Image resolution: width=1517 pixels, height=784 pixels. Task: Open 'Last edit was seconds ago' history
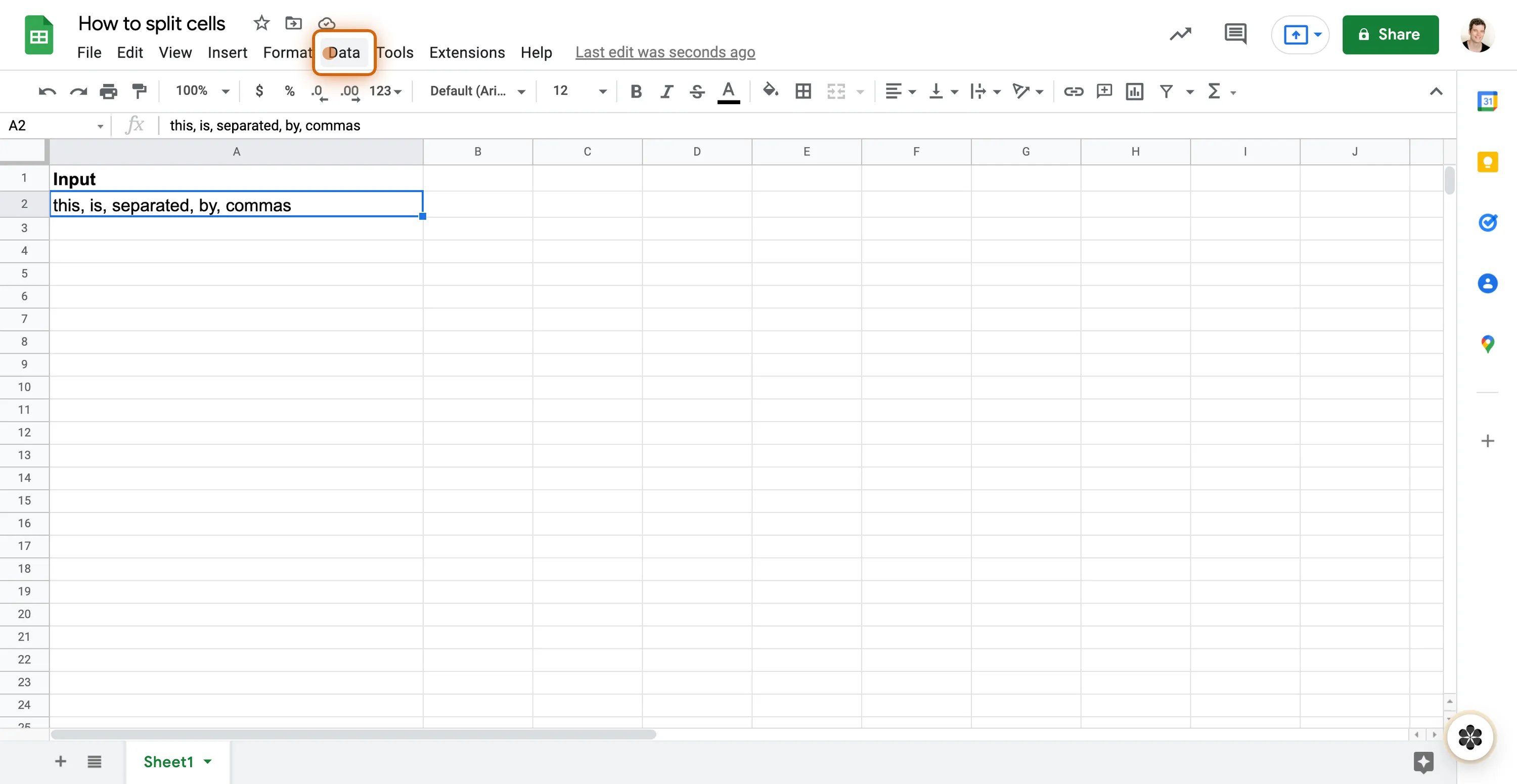coord(665,53)
